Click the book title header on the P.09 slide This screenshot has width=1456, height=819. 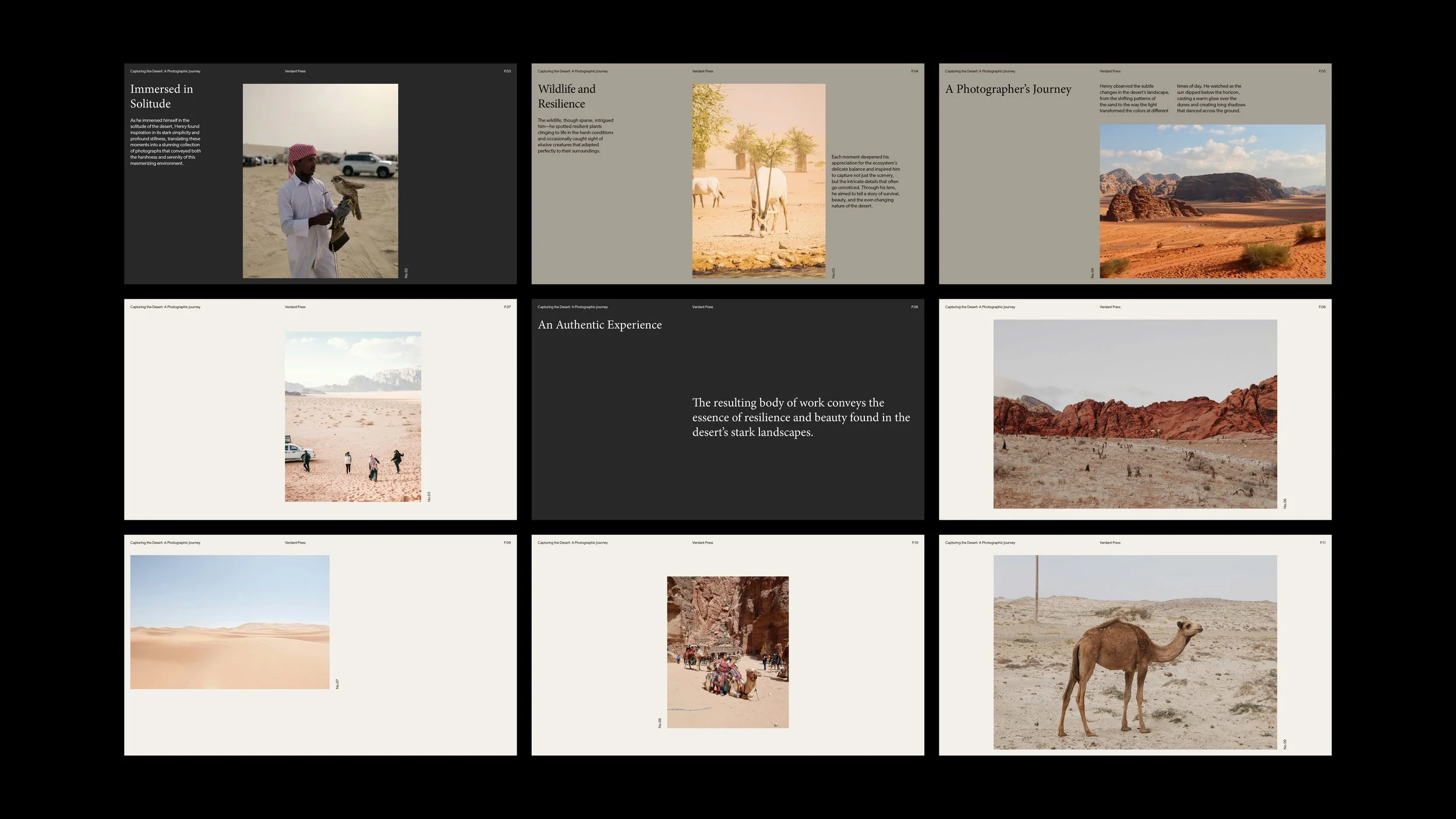coord(165,542)
